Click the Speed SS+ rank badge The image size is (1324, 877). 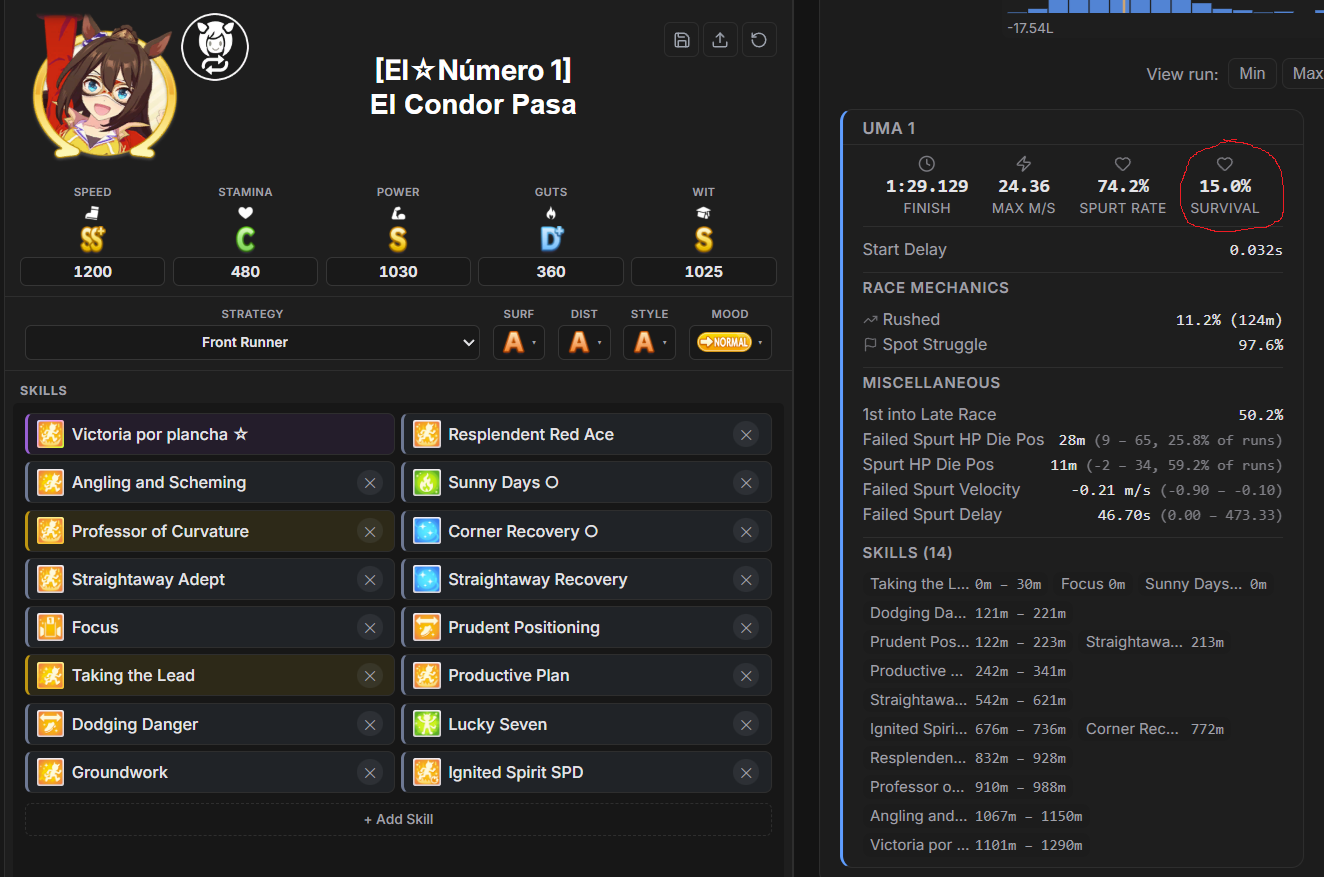[92, 239]
